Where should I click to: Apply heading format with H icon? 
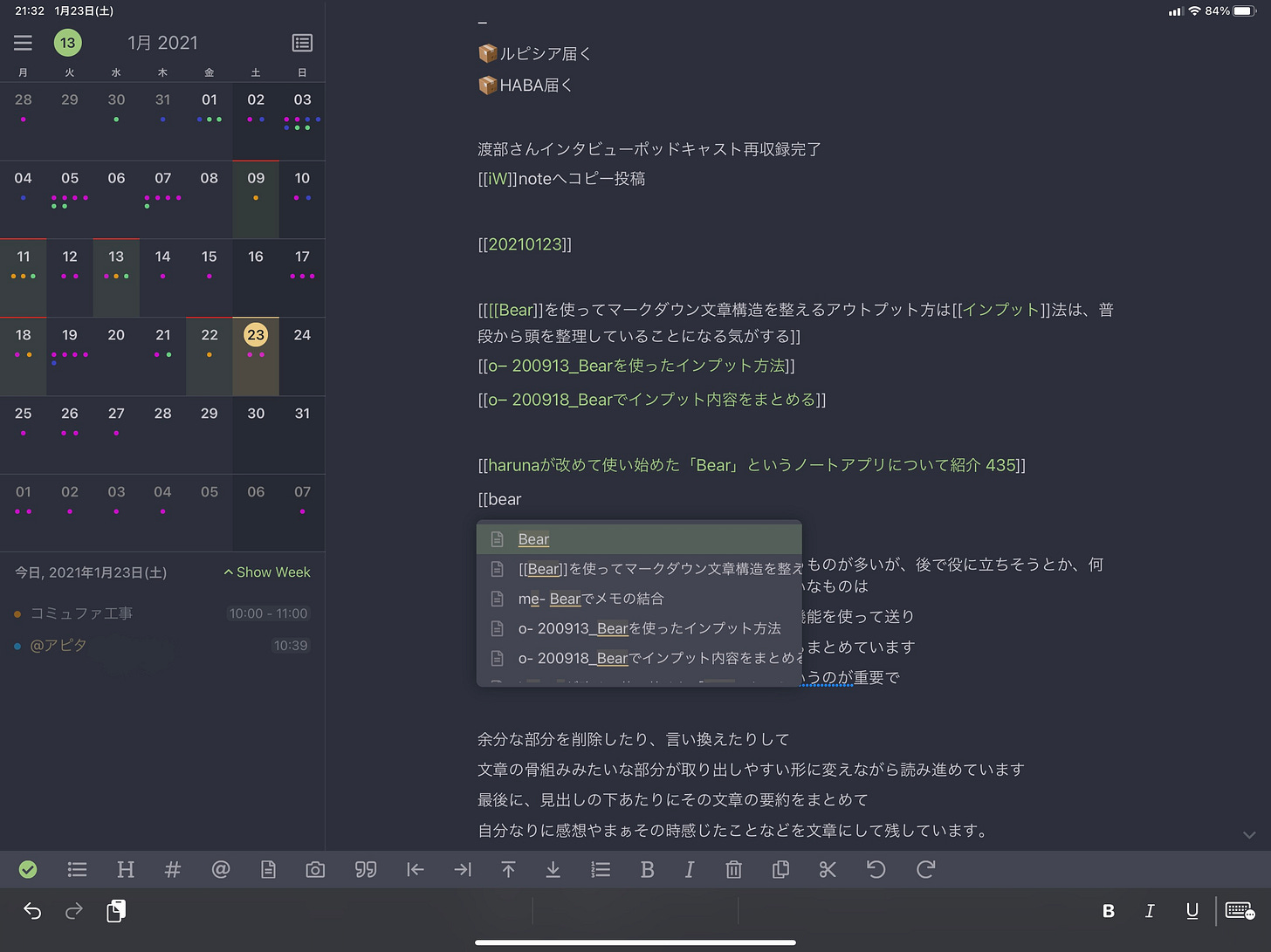pyautogui.click(x=126, y=869)
